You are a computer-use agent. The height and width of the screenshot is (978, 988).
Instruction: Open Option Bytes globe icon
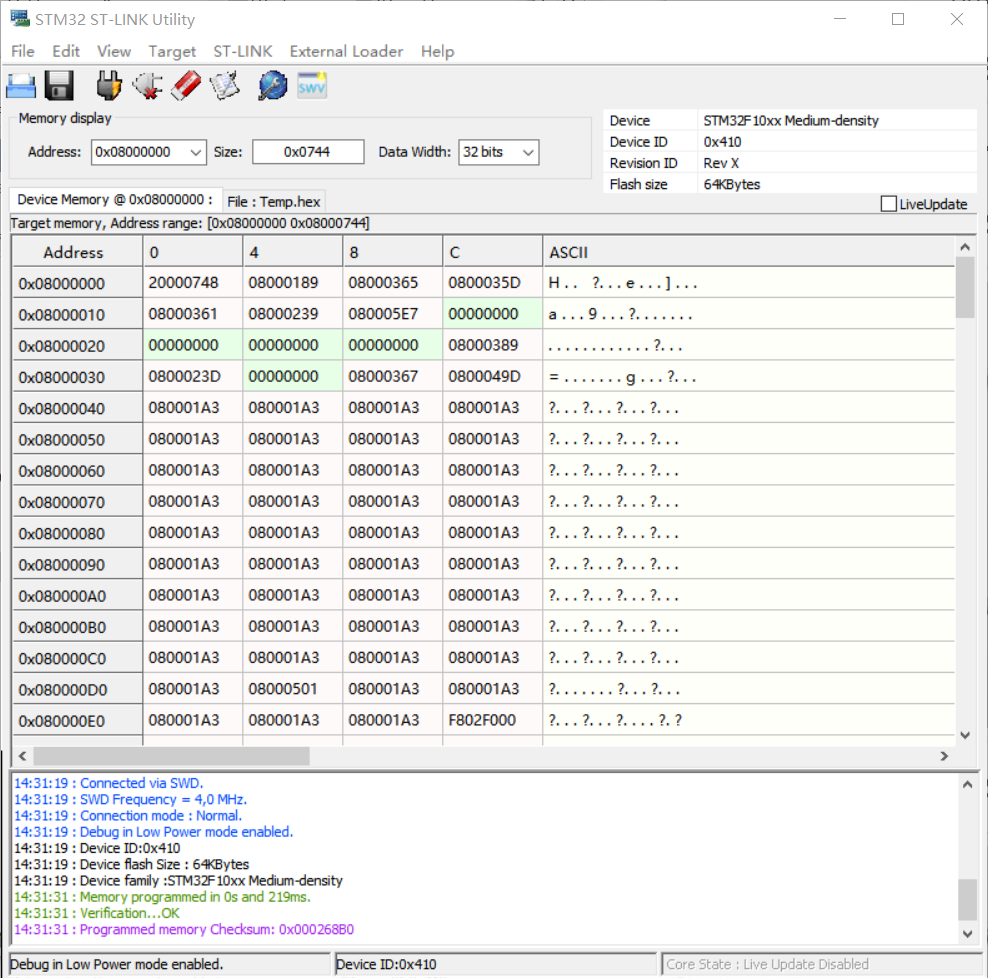[273, 86]
